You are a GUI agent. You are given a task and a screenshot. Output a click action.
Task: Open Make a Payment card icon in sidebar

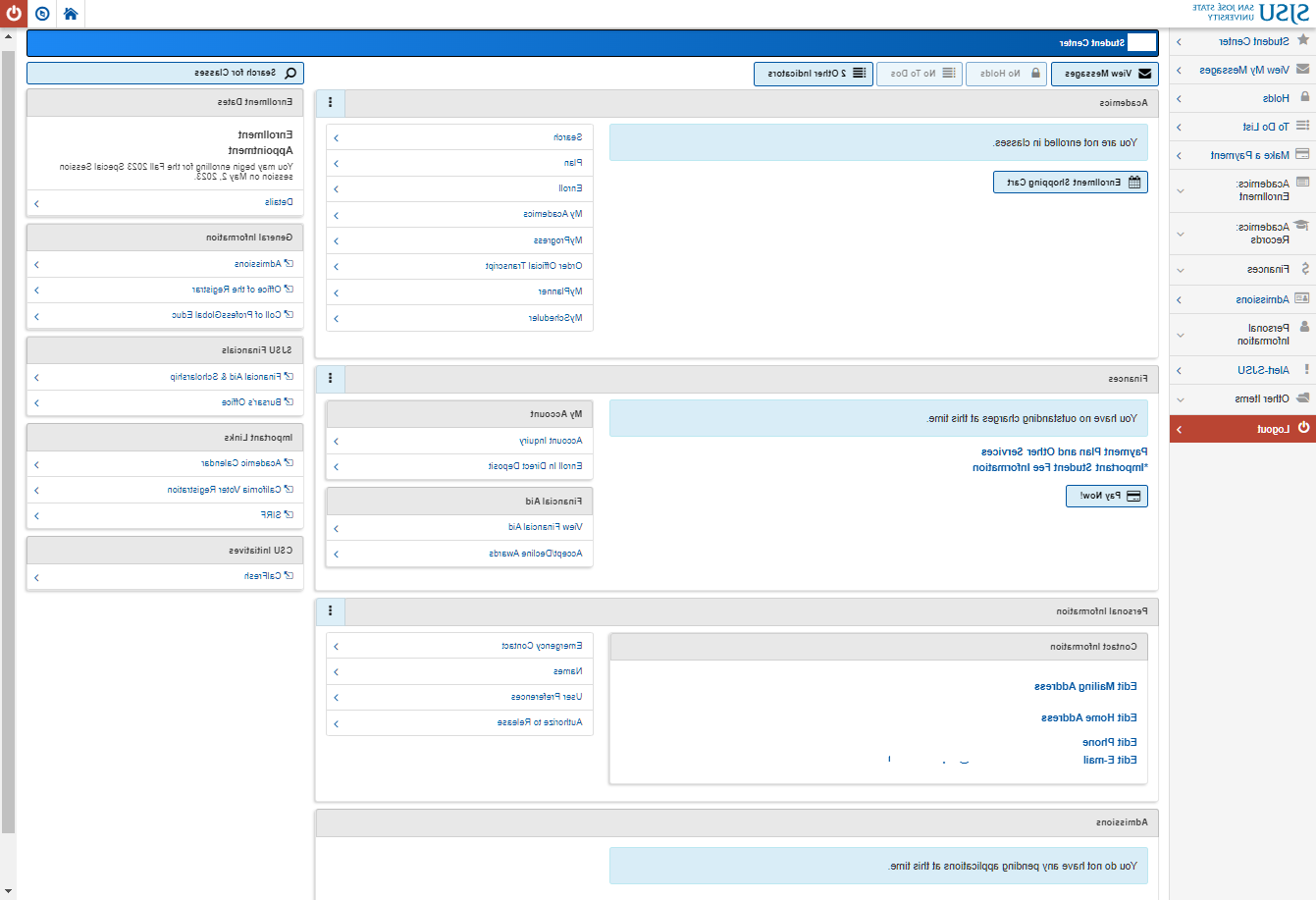coord(1303,154)
